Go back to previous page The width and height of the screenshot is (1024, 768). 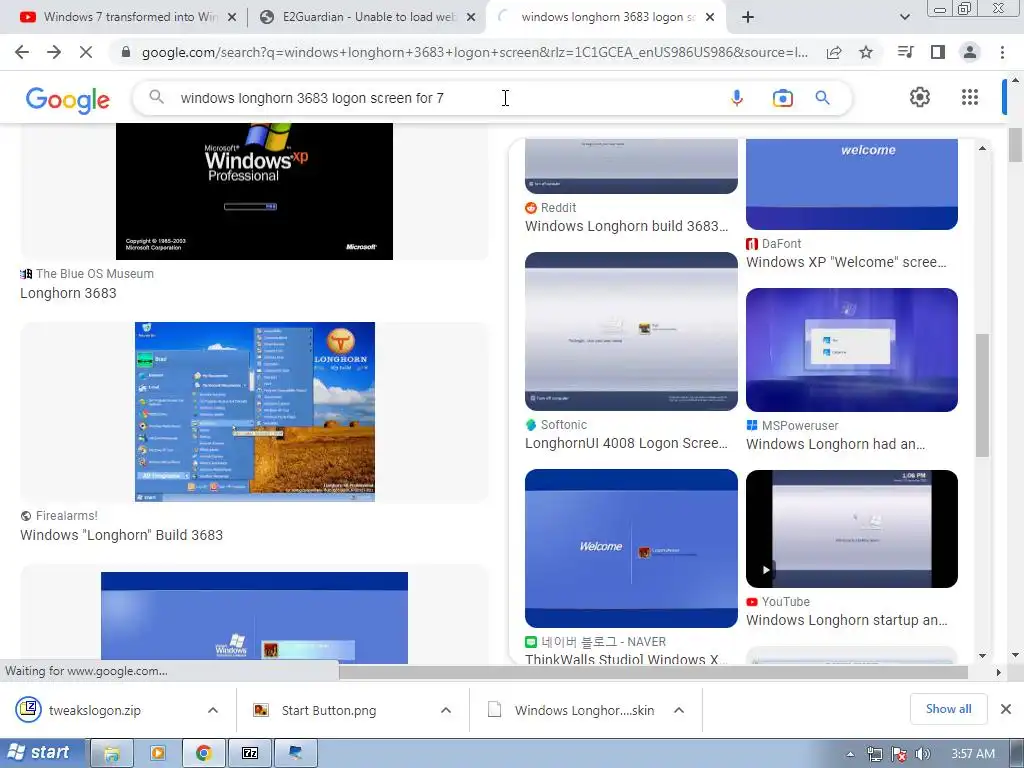pos(22,52)
